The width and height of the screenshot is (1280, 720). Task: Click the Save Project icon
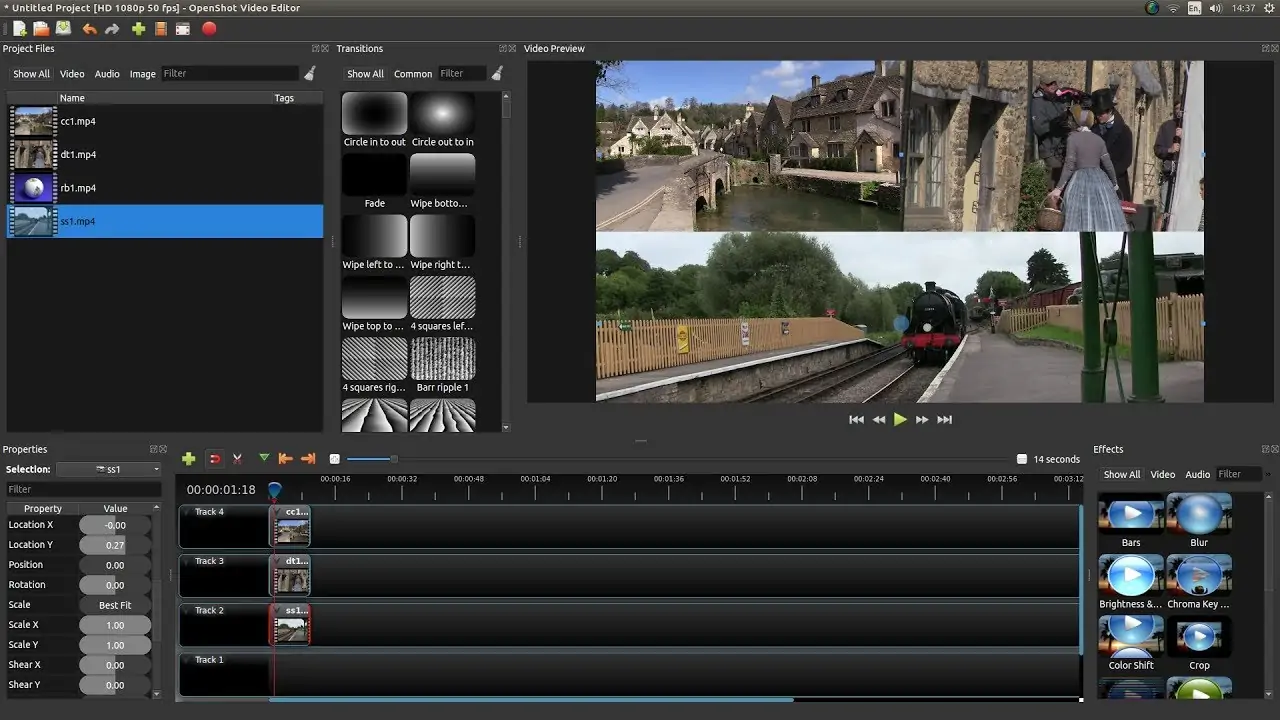click(x=63, y=29)
